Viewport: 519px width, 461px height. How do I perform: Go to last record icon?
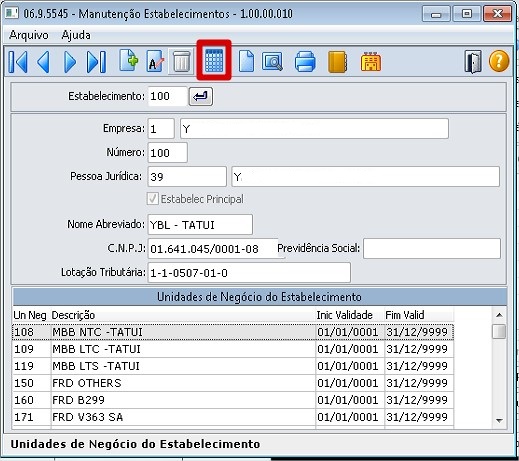96,62
